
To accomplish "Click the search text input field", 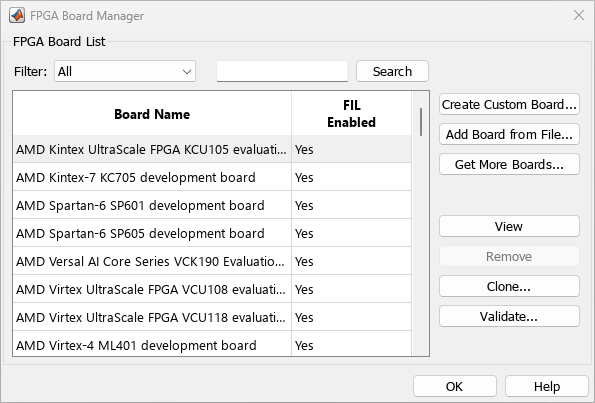I will (282, 71).
